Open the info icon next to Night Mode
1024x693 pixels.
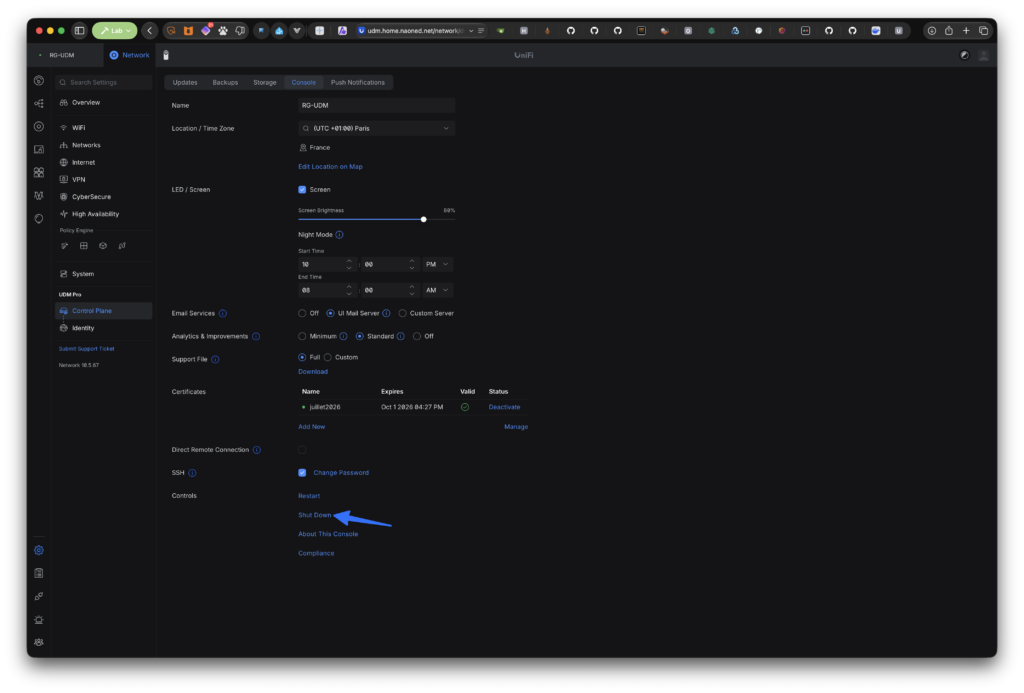tap(340, 234)
